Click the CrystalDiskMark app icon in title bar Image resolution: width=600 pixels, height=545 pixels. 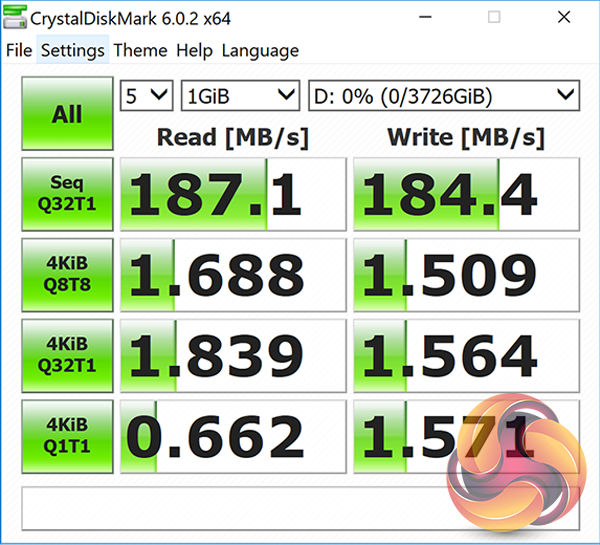click(15, 17)
